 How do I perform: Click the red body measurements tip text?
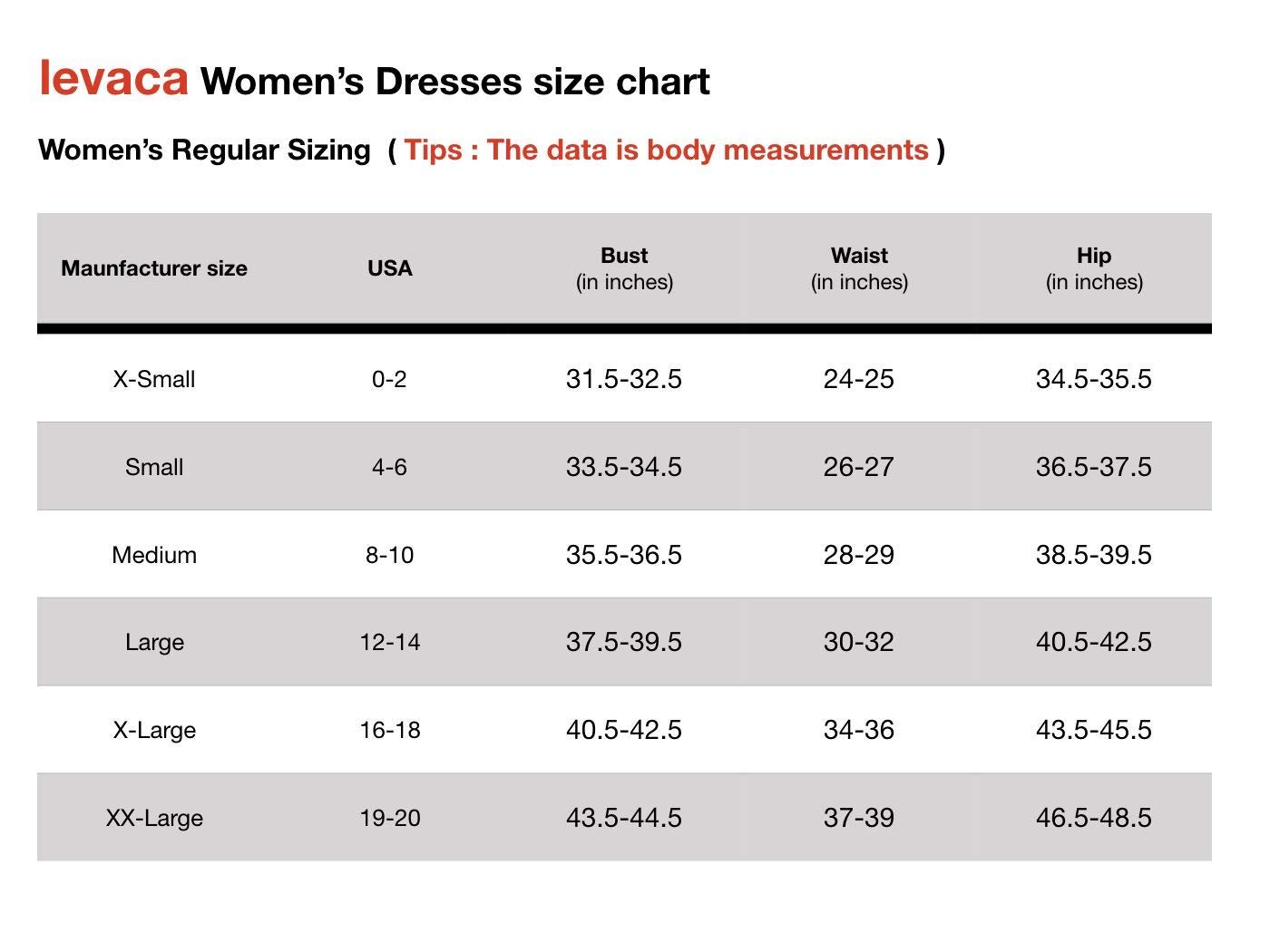click(x=666, y=150)
